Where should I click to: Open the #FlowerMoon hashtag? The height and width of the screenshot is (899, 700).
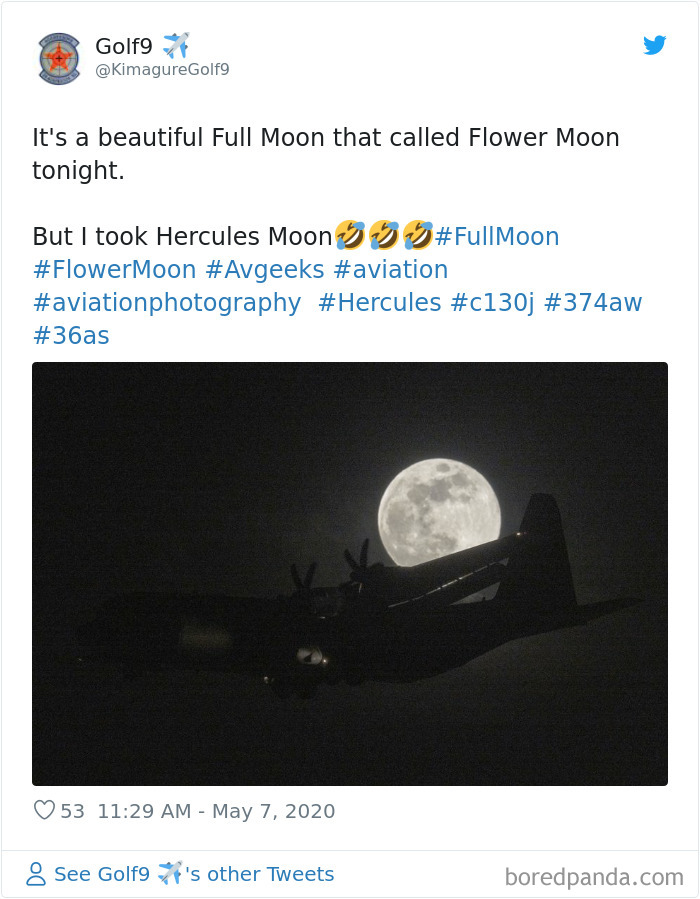[x=115, y=269]
